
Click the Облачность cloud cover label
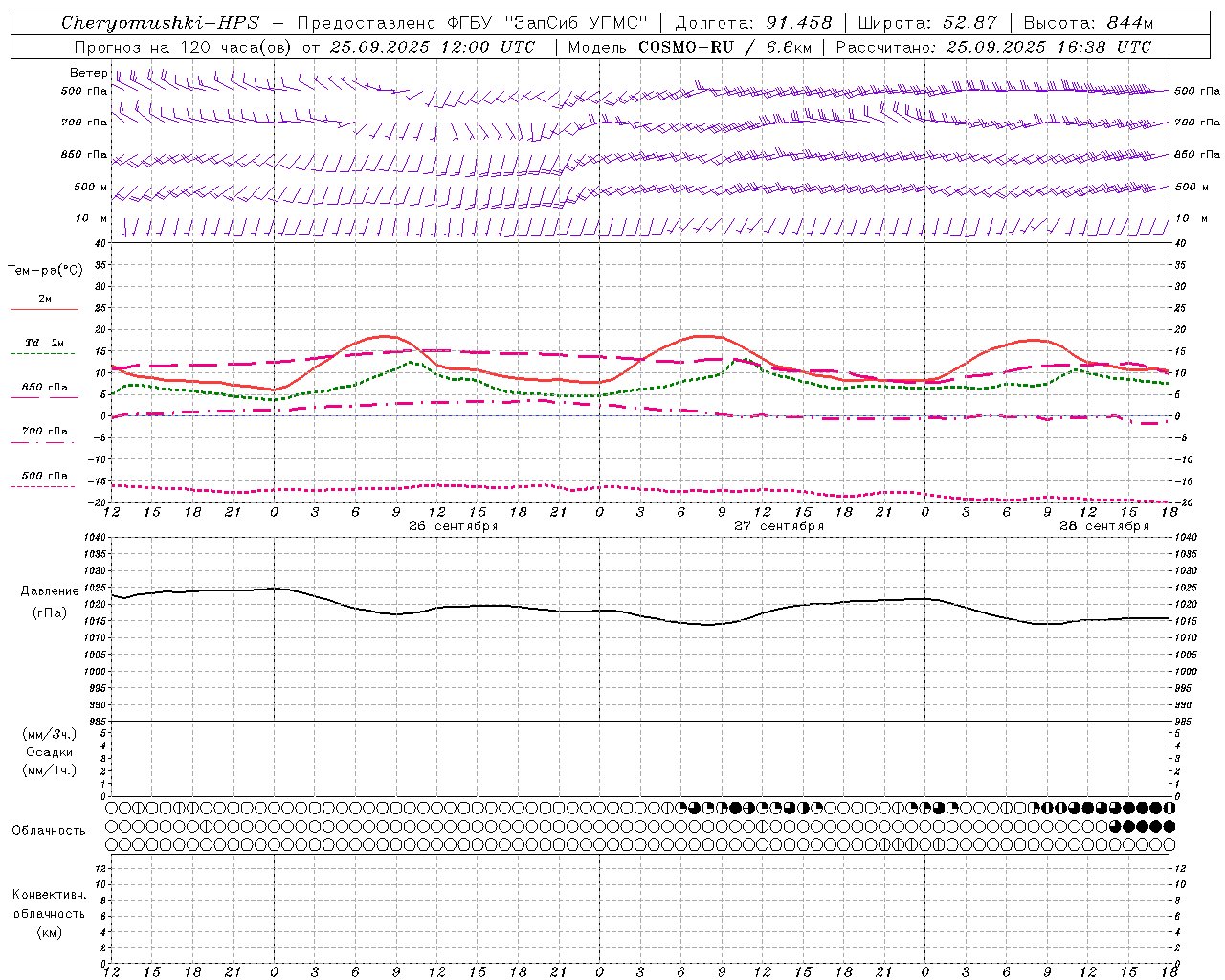[x=49, y=831]
